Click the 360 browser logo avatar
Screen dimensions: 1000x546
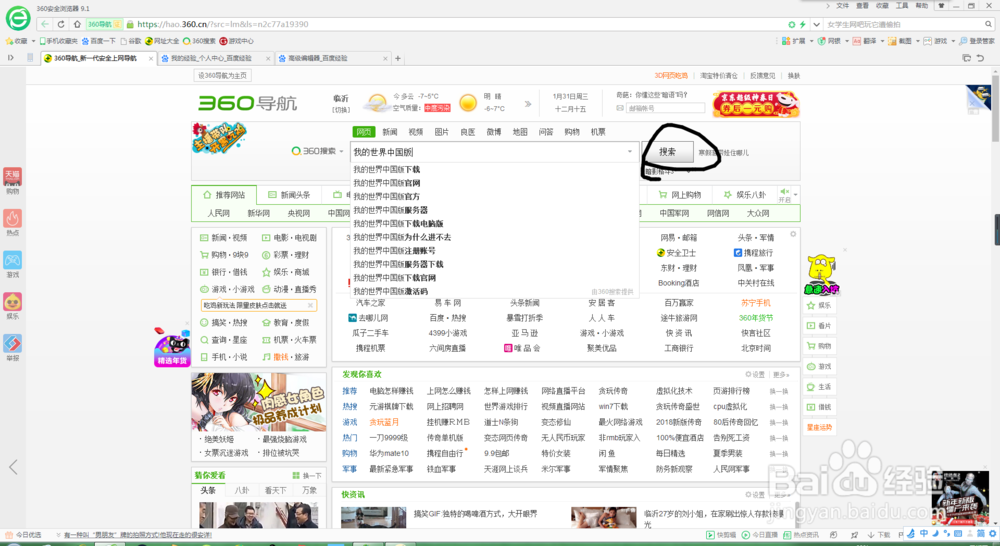pyautogui.click(x=18, y=18)
